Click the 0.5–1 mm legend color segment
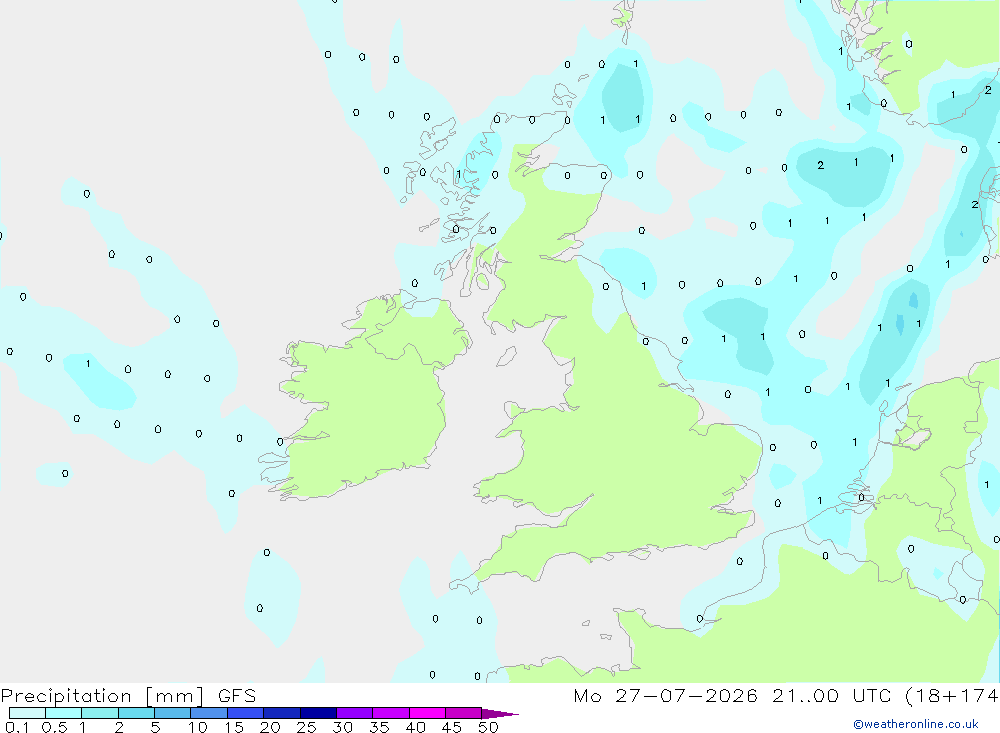Viewport: 1000px width, 733px height. click(x=64, y=713)
